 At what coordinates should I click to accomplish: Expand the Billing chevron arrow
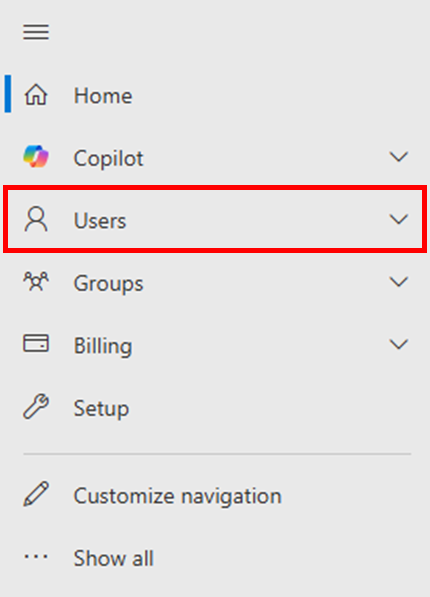point(399,344)
